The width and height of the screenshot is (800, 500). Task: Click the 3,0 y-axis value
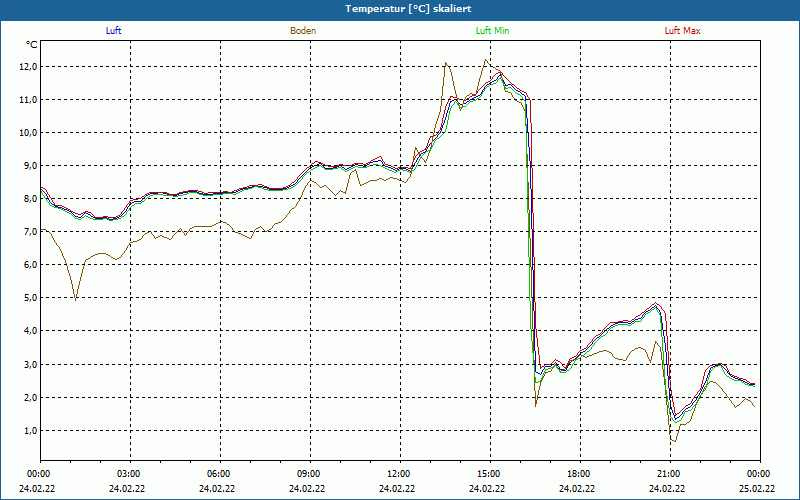coord(30,364)
